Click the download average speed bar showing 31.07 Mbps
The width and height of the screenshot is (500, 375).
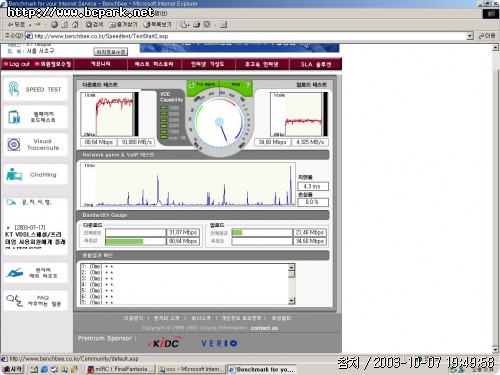tap(135, 232)
